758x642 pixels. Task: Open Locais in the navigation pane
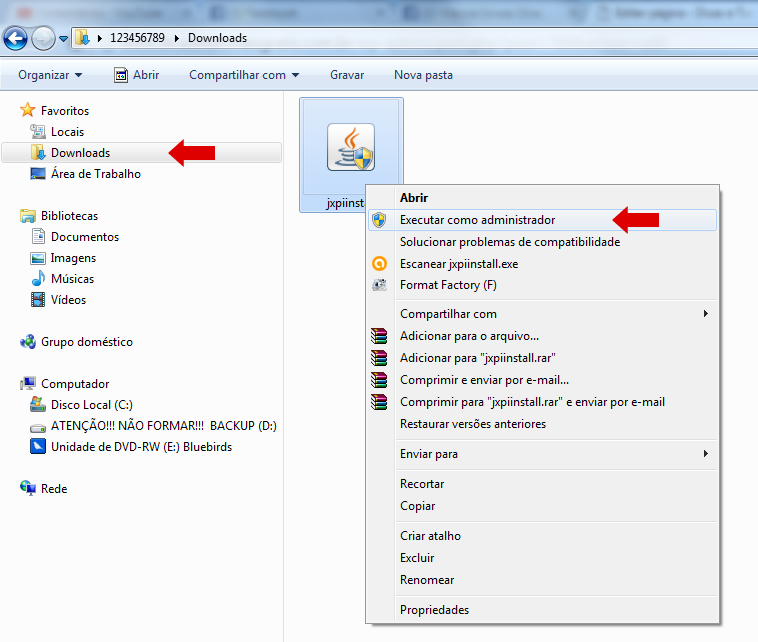67,131
